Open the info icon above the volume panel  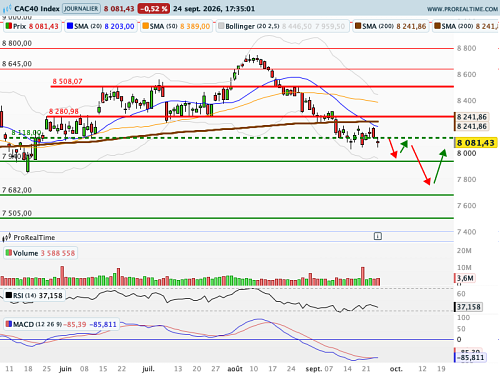(x=378, y=236)
